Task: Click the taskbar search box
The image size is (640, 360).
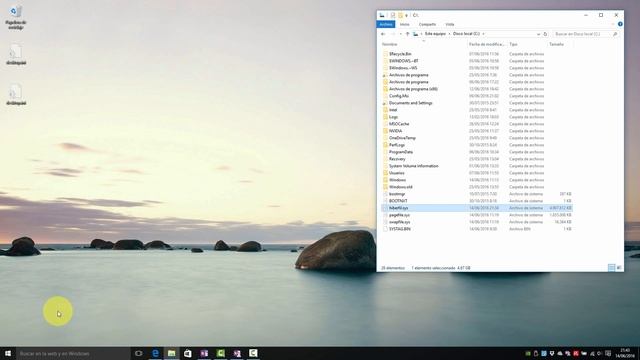Action: click(x=73, y=353)
